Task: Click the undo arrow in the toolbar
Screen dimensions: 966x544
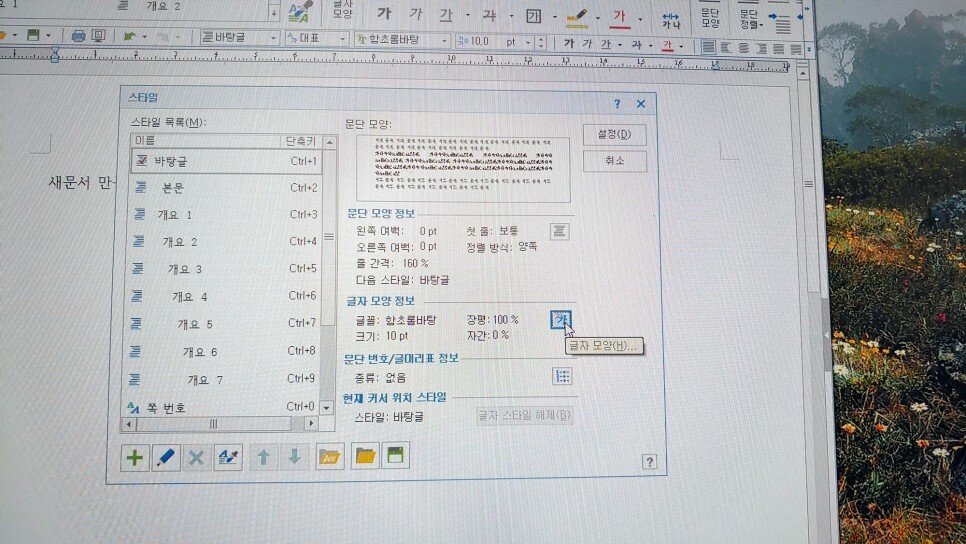Action: tap(129, 36)
